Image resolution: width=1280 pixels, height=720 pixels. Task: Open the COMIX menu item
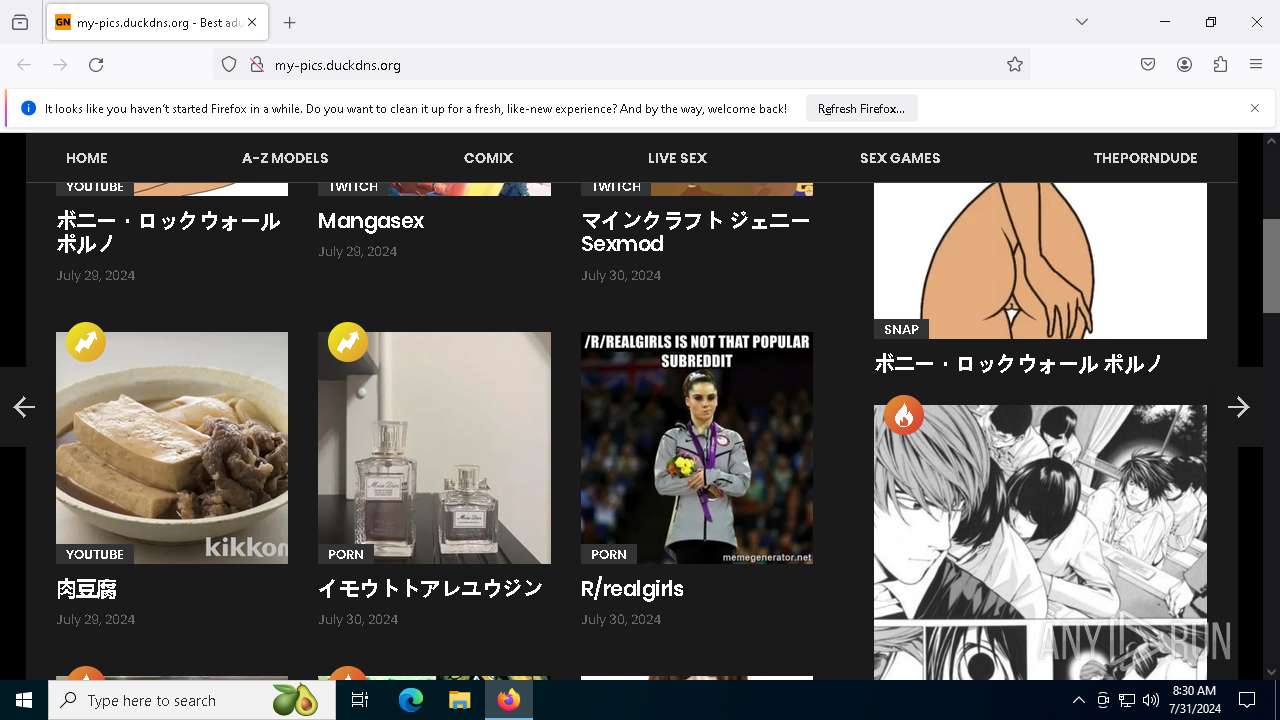488,158
